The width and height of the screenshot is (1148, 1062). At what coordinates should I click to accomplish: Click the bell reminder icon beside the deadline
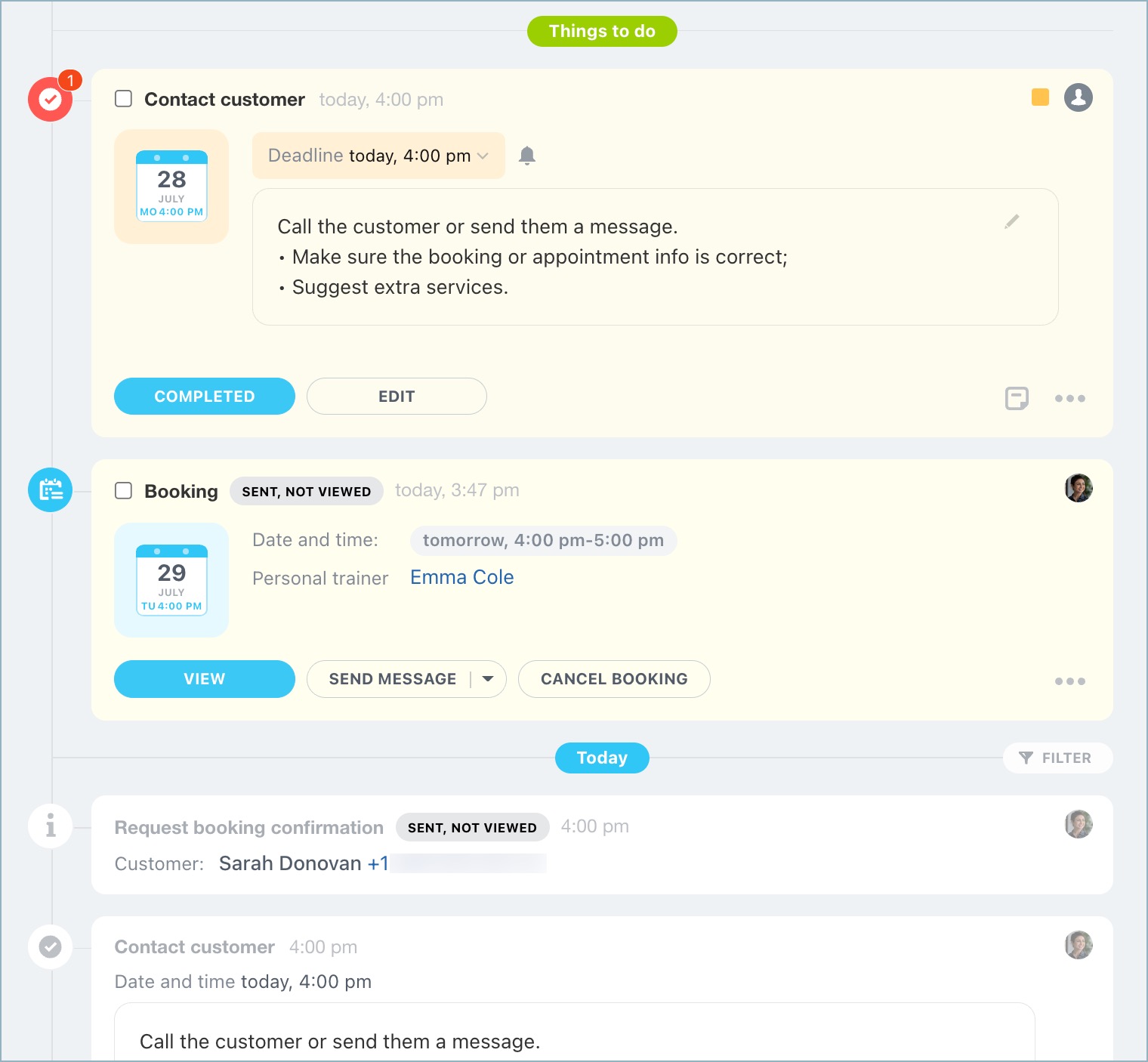coord(527,156)
